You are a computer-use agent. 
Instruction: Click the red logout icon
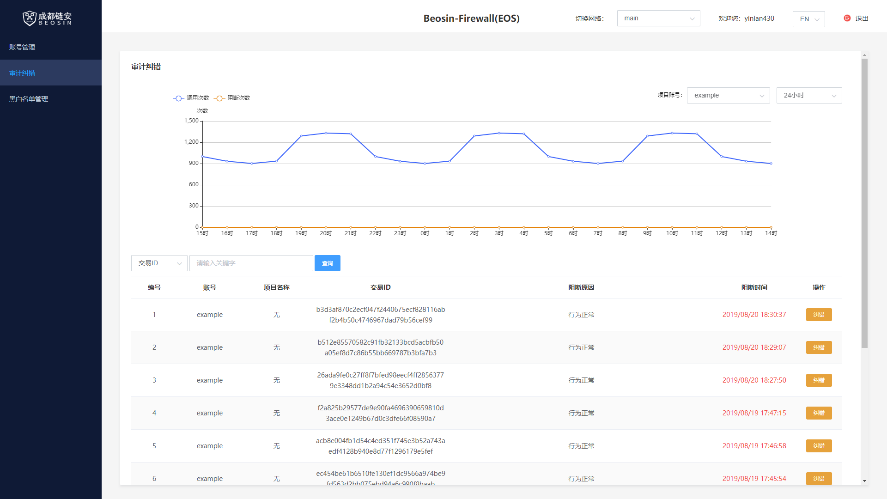(847, 18)
